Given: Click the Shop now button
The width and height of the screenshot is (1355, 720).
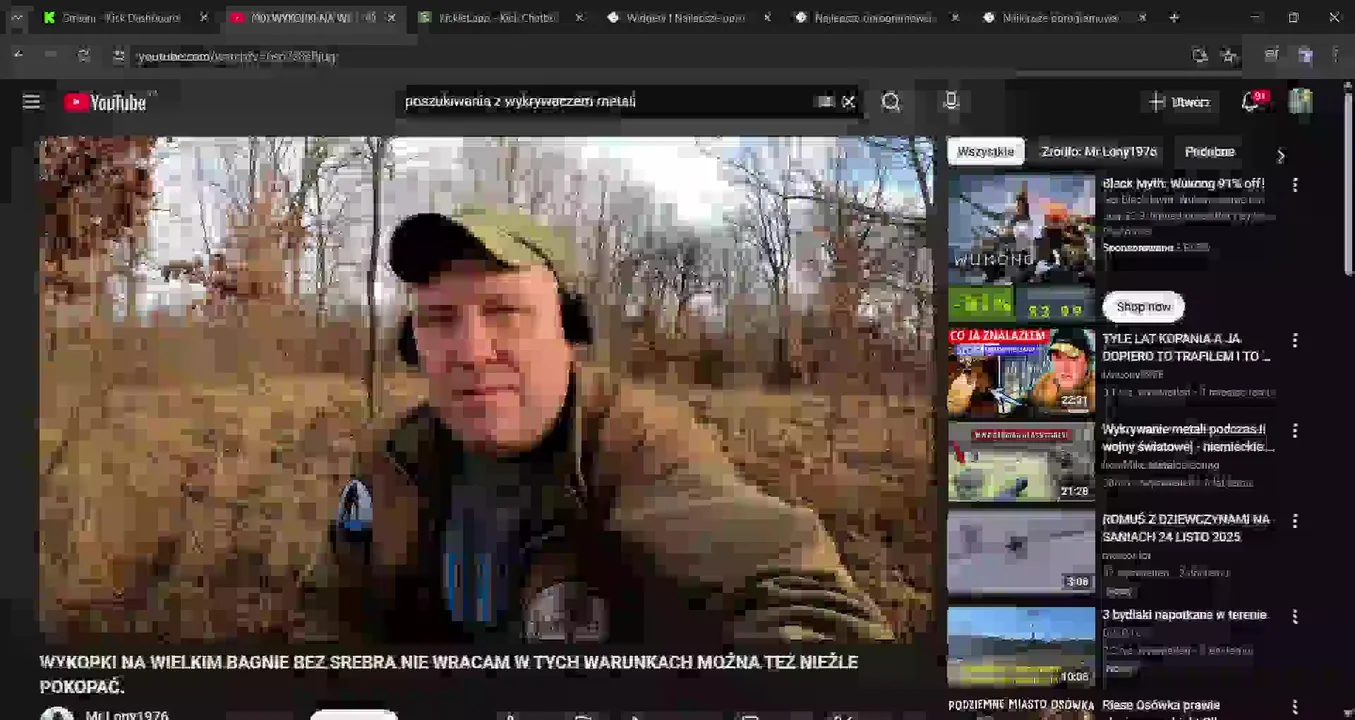Looking at the screenshot, I should tap(1143, 307).
